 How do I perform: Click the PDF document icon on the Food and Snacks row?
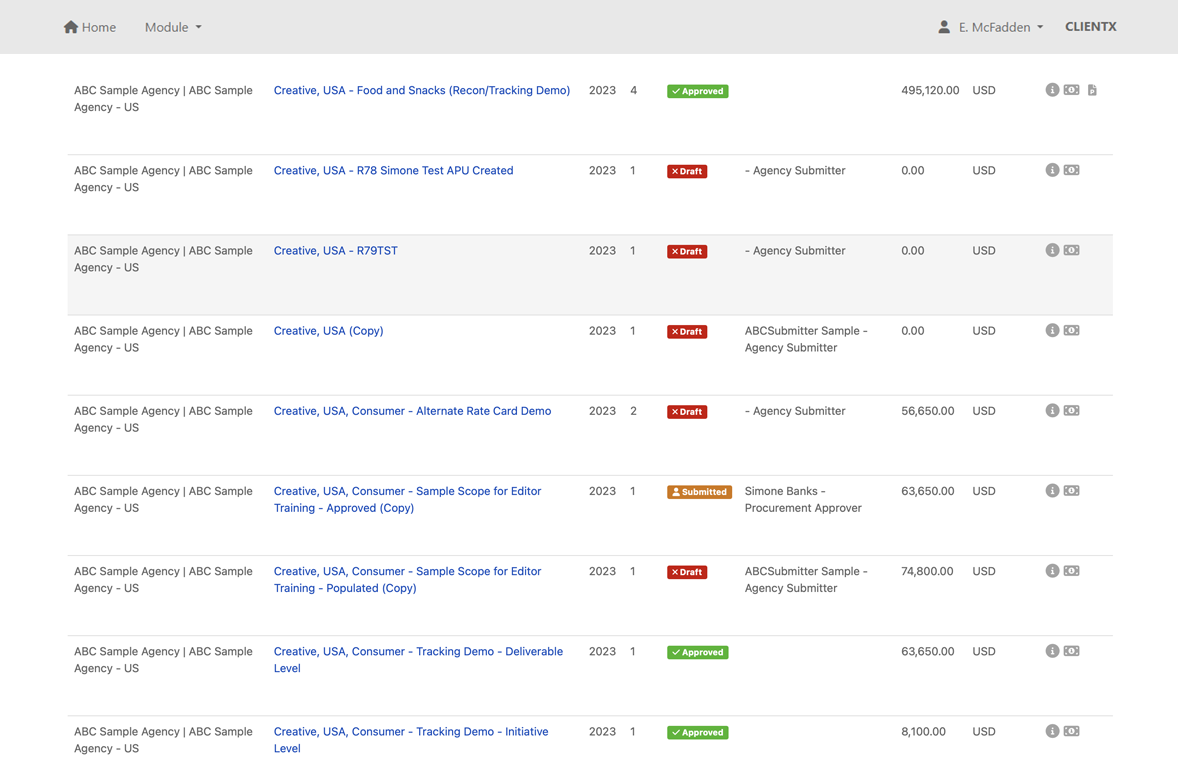1091,90
